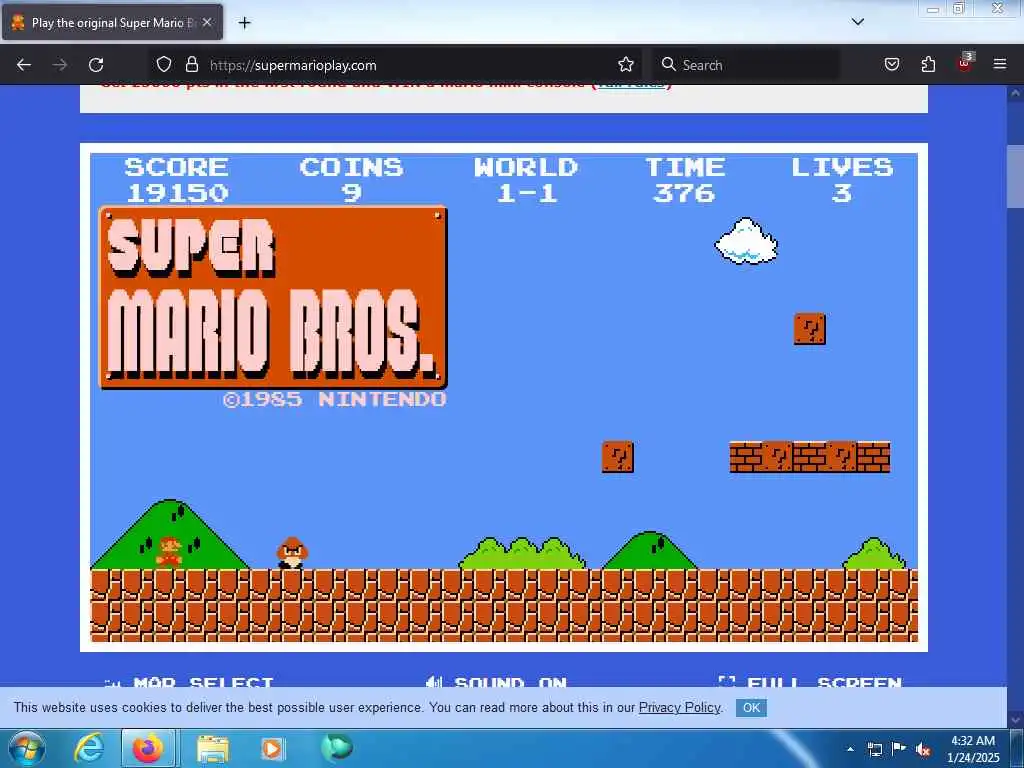Click the highest question mark block
Screen dimensions: 1024x768
(810, 328)
